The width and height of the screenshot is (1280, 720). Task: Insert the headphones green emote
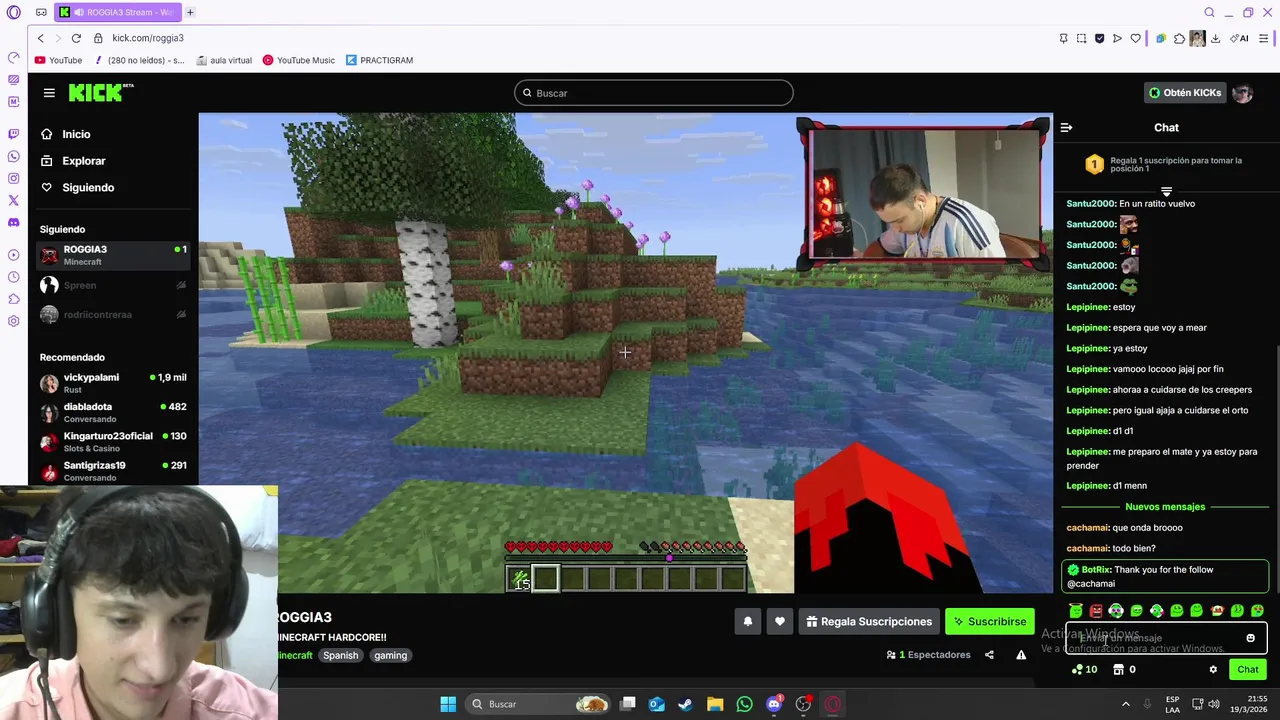[1116, 611]
